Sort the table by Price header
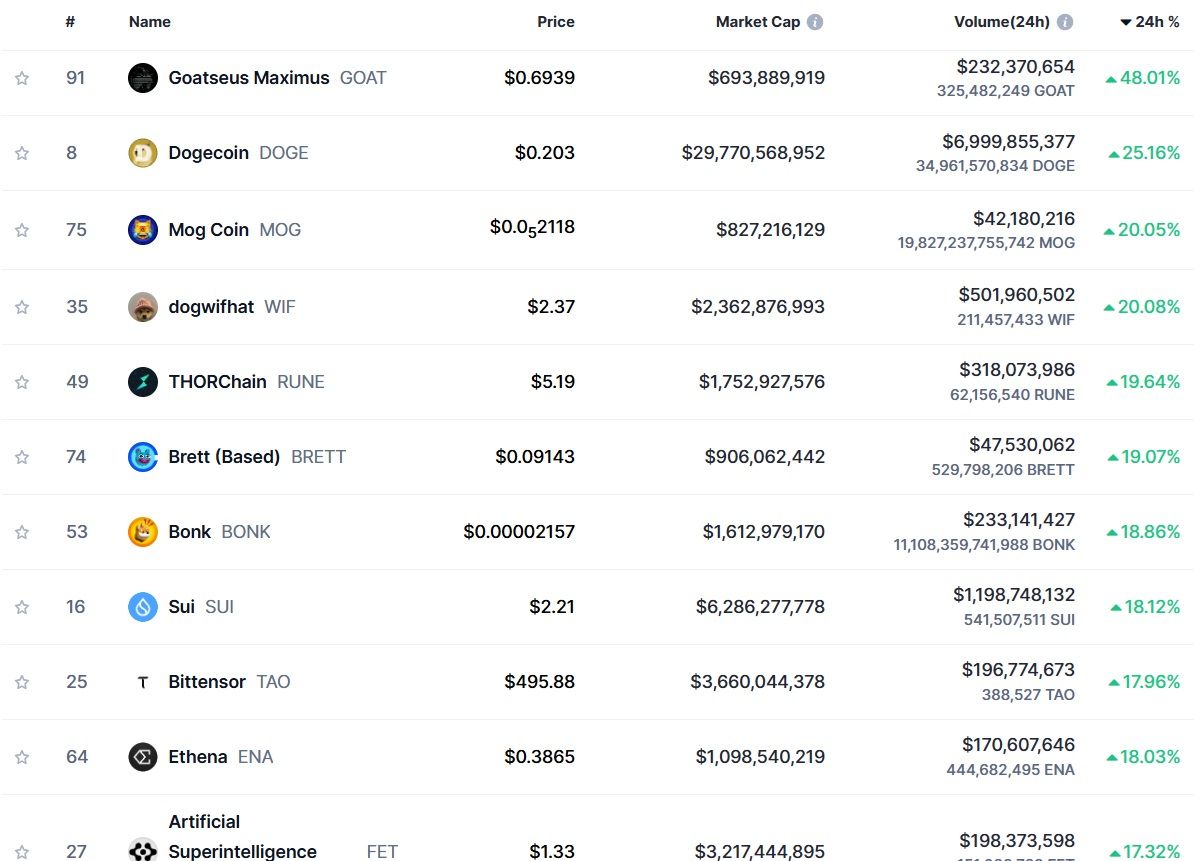This screenshot has height=861, width=1194. pyautogui.click(x=555, y=22)
